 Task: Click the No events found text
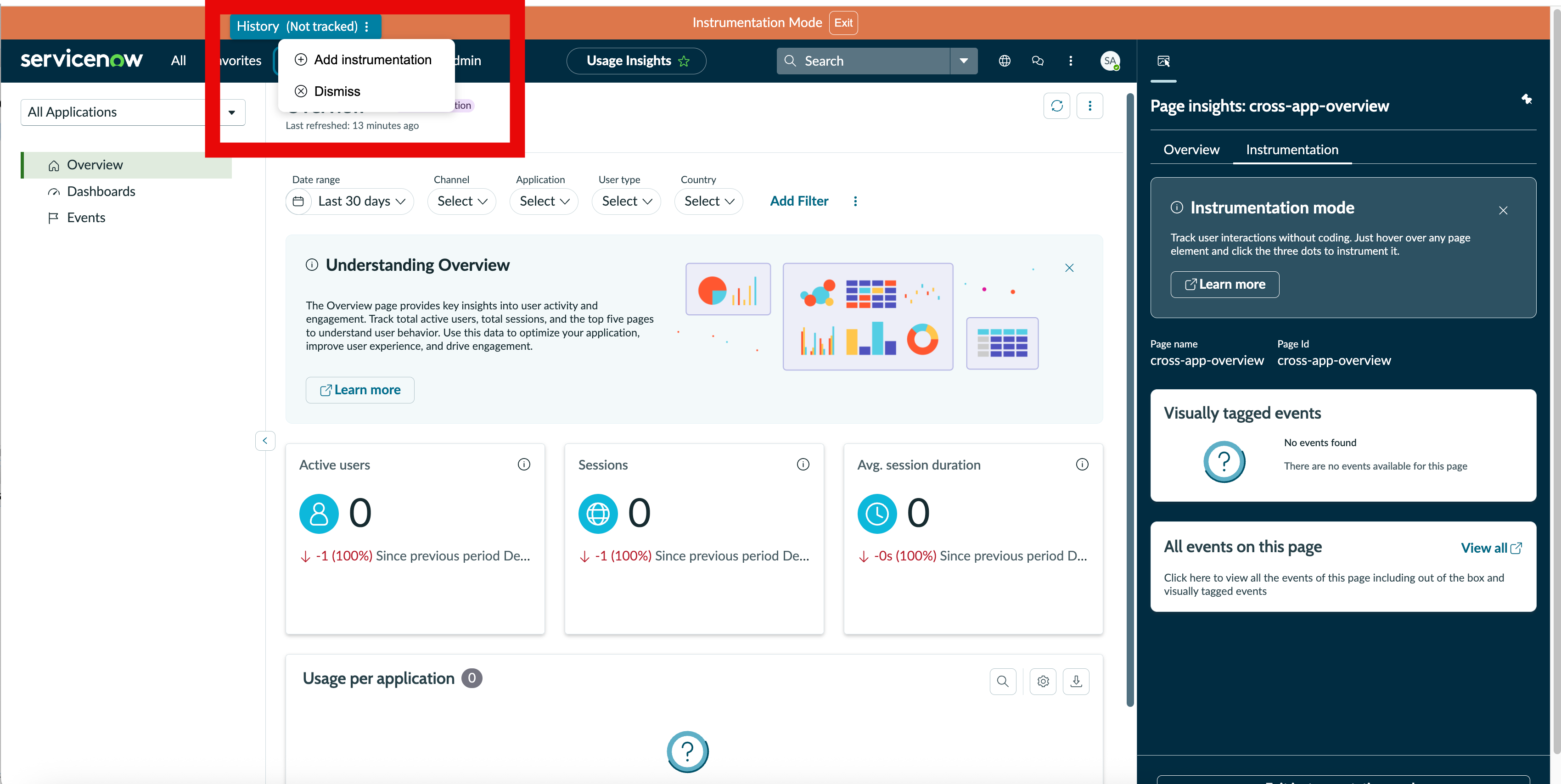1320,443
